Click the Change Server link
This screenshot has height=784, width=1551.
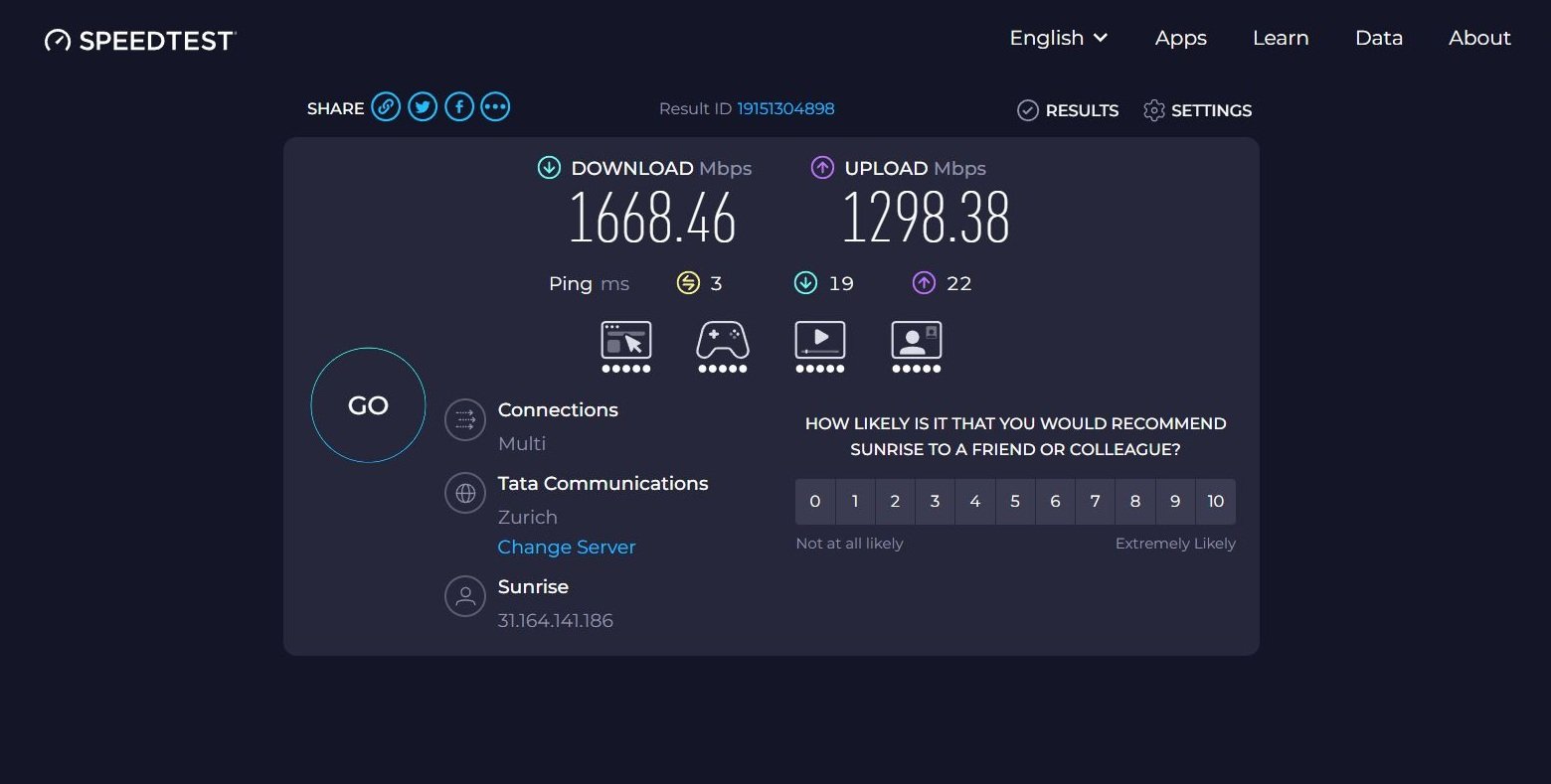pyautogui.click(x=567, y=548)
